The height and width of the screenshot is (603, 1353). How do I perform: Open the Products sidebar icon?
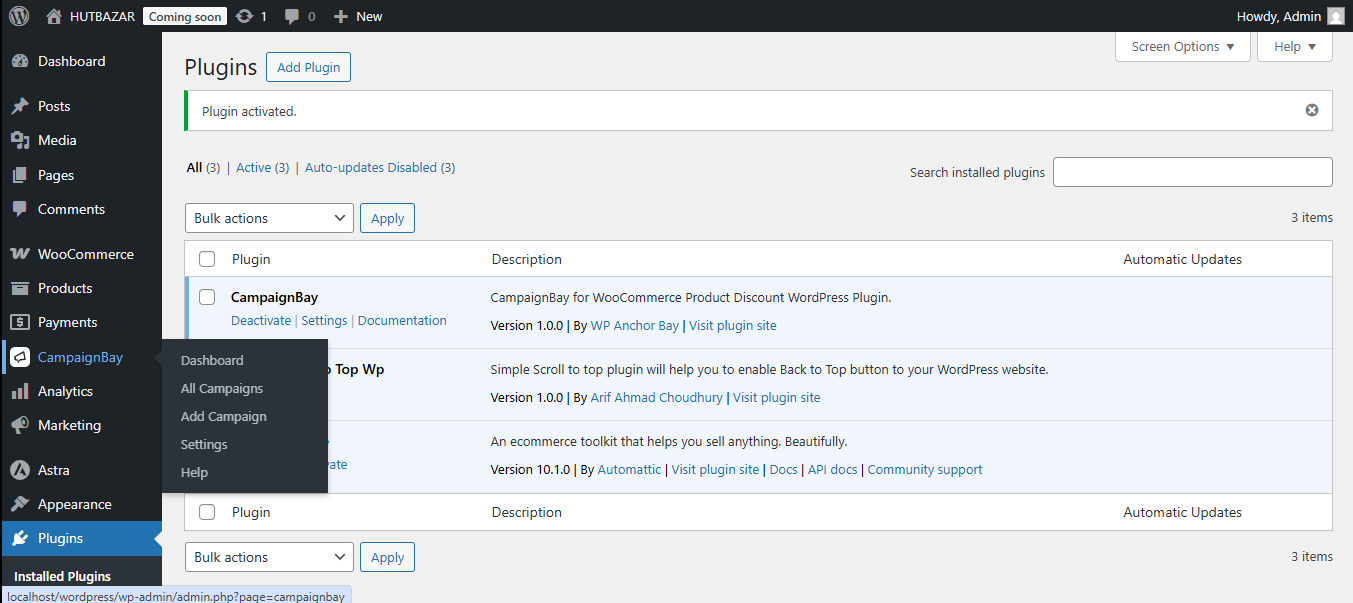click(x=20, y=288)
